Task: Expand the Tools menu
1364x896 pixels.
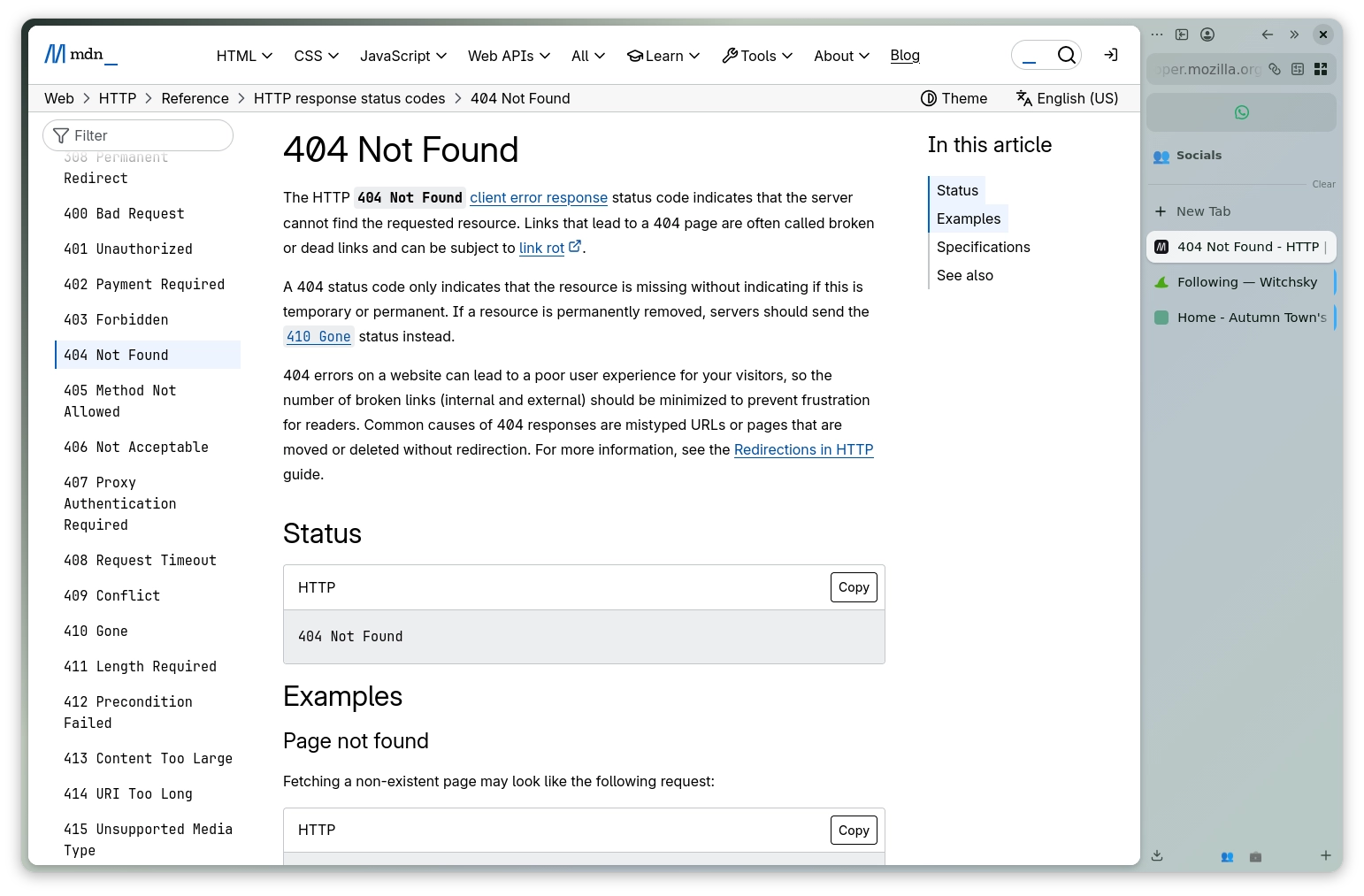Action: point(757,56)
